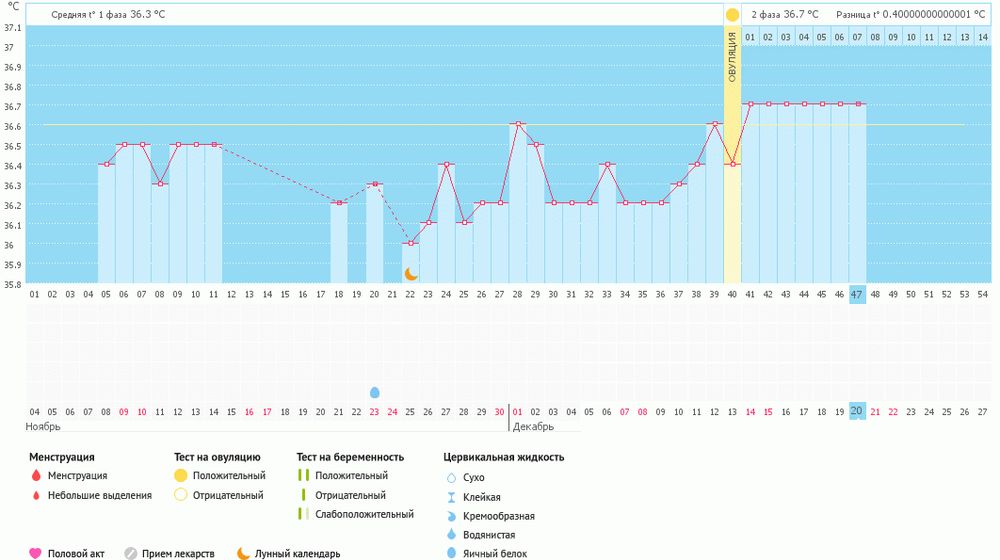
Task: Click the blue drop marker above November 23
Action: tap(375, 393)
